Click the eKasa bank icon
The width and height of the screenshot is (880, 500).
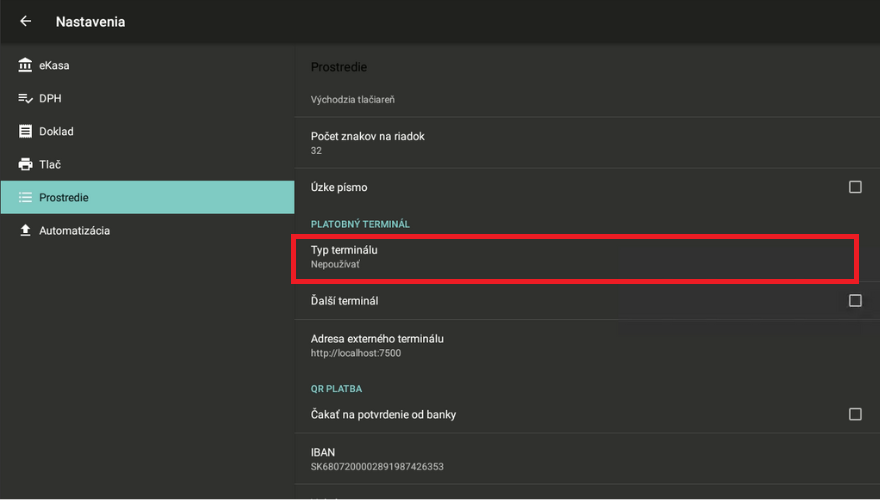point(25,65)
